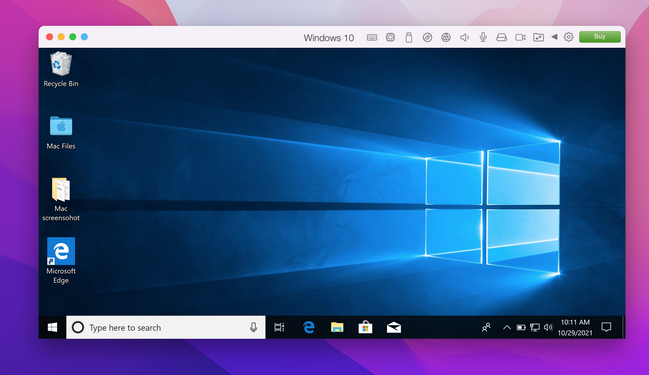
Task: Open the Parallels keyboard menu icon
Action: pos(372,38)
